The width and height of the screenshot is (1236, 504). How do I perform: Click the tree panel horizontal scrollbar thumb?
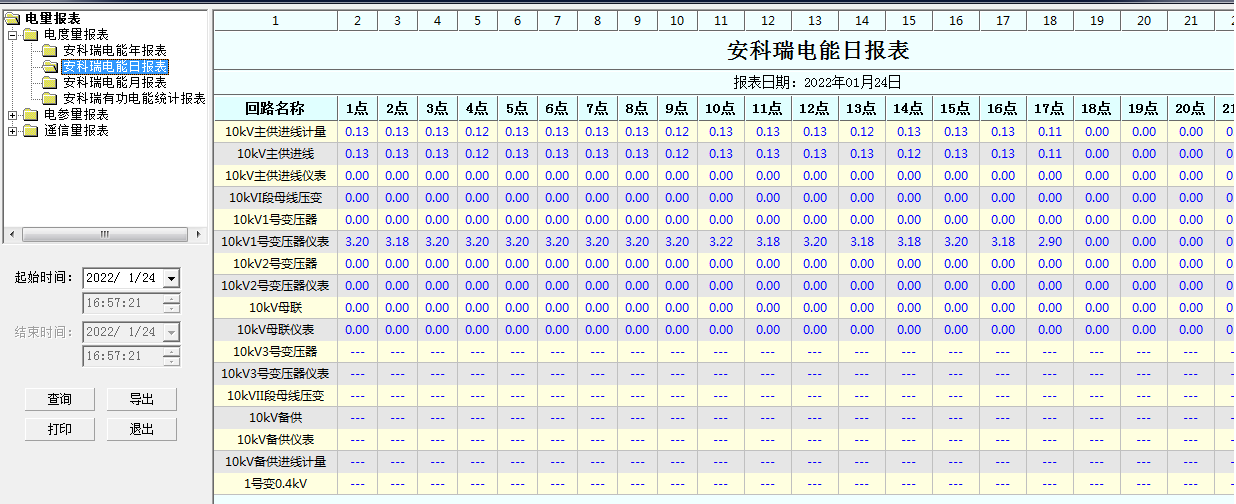[103, 234]
